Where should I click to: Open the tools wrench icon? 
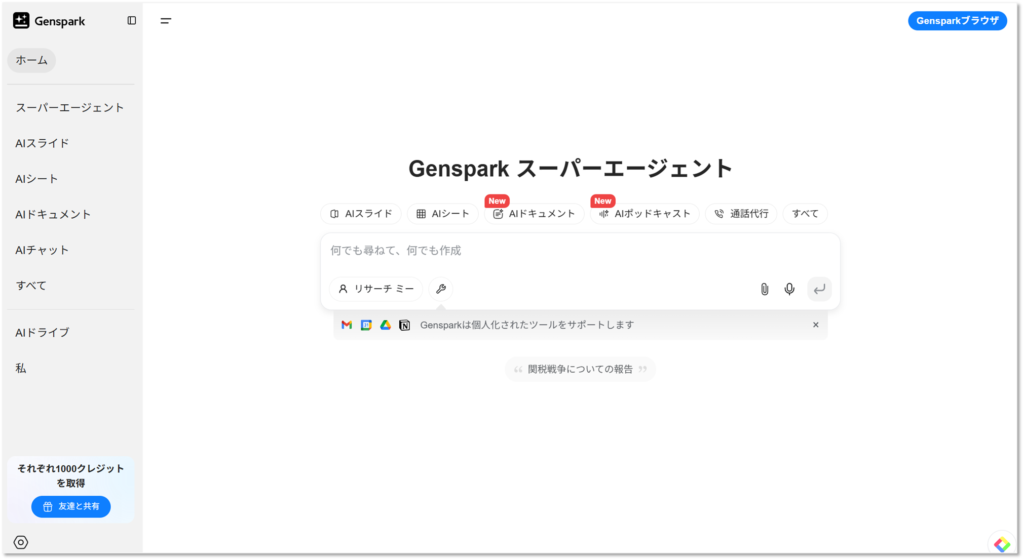441,289
